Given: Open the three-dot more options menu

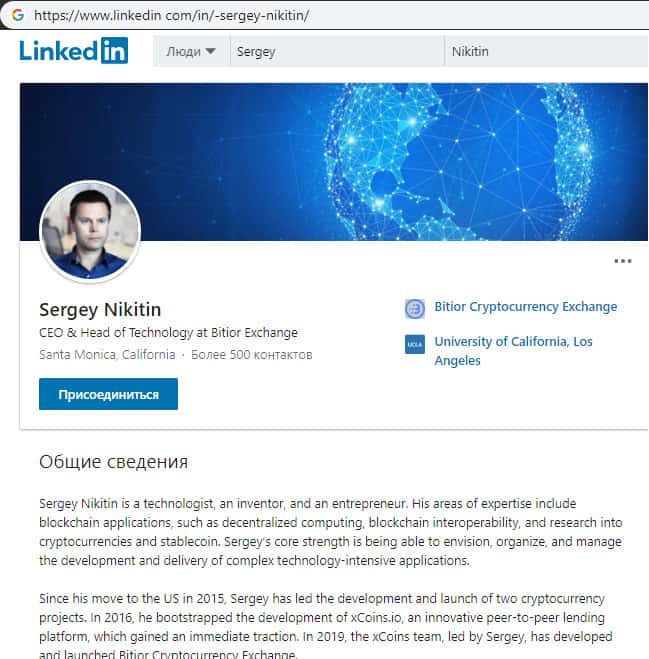Looking at the screenshot, I should tap(622, 261).
